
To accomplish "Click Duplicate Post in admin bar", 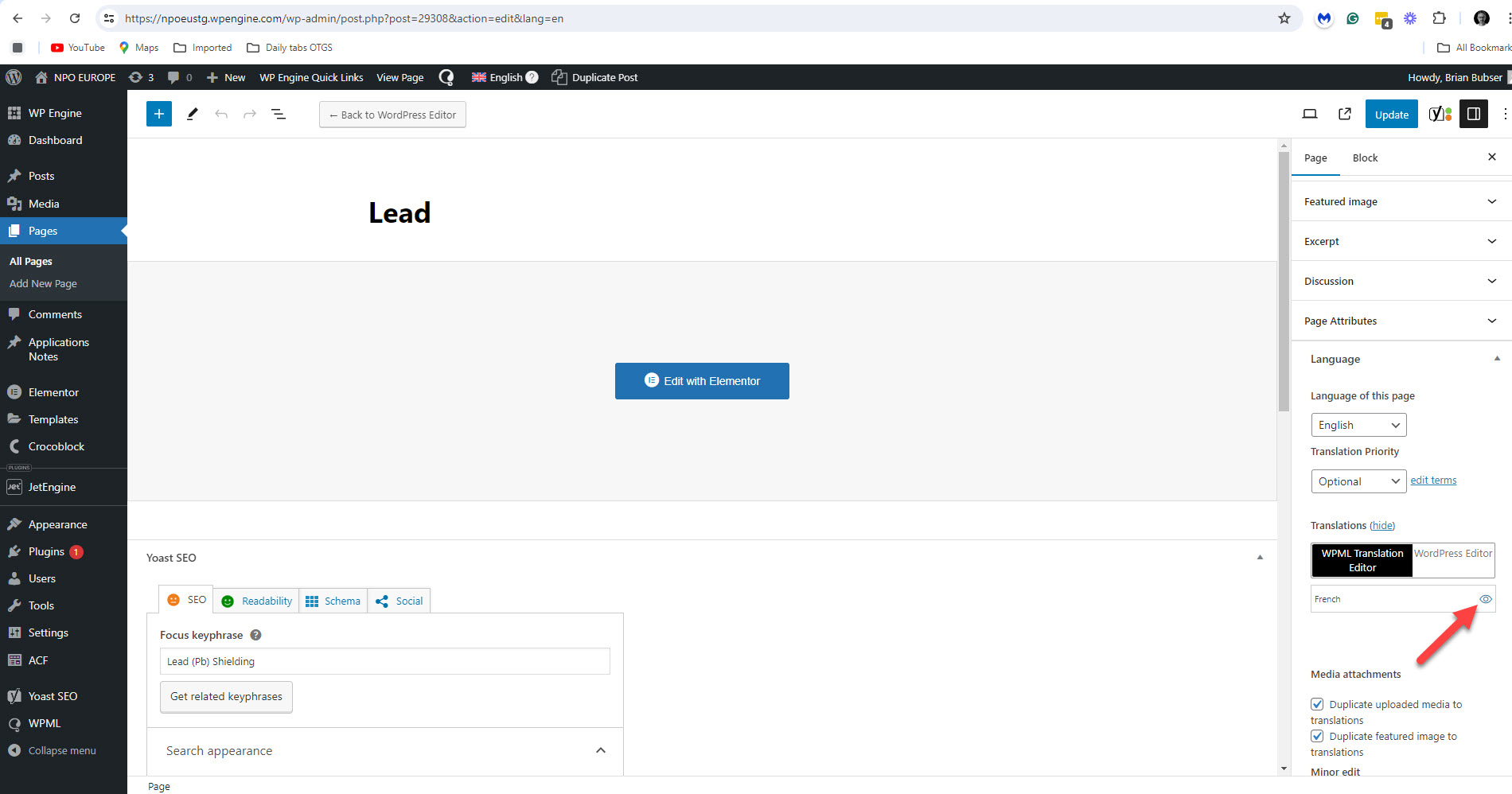I will point(594,77).
